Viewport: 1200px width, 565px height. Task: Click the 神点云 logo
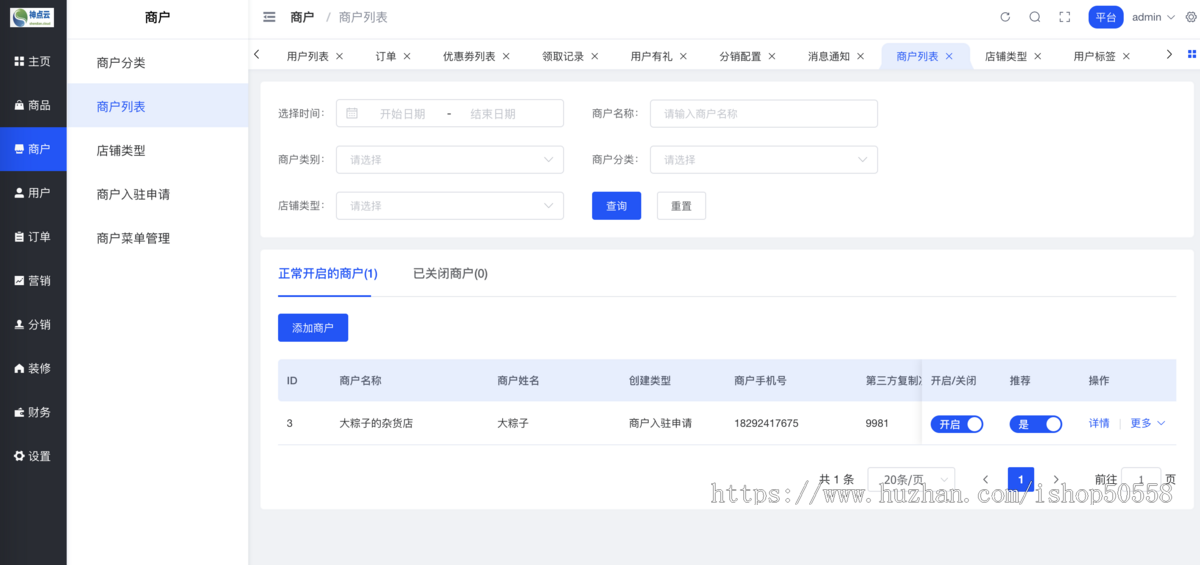pos(33,18)
